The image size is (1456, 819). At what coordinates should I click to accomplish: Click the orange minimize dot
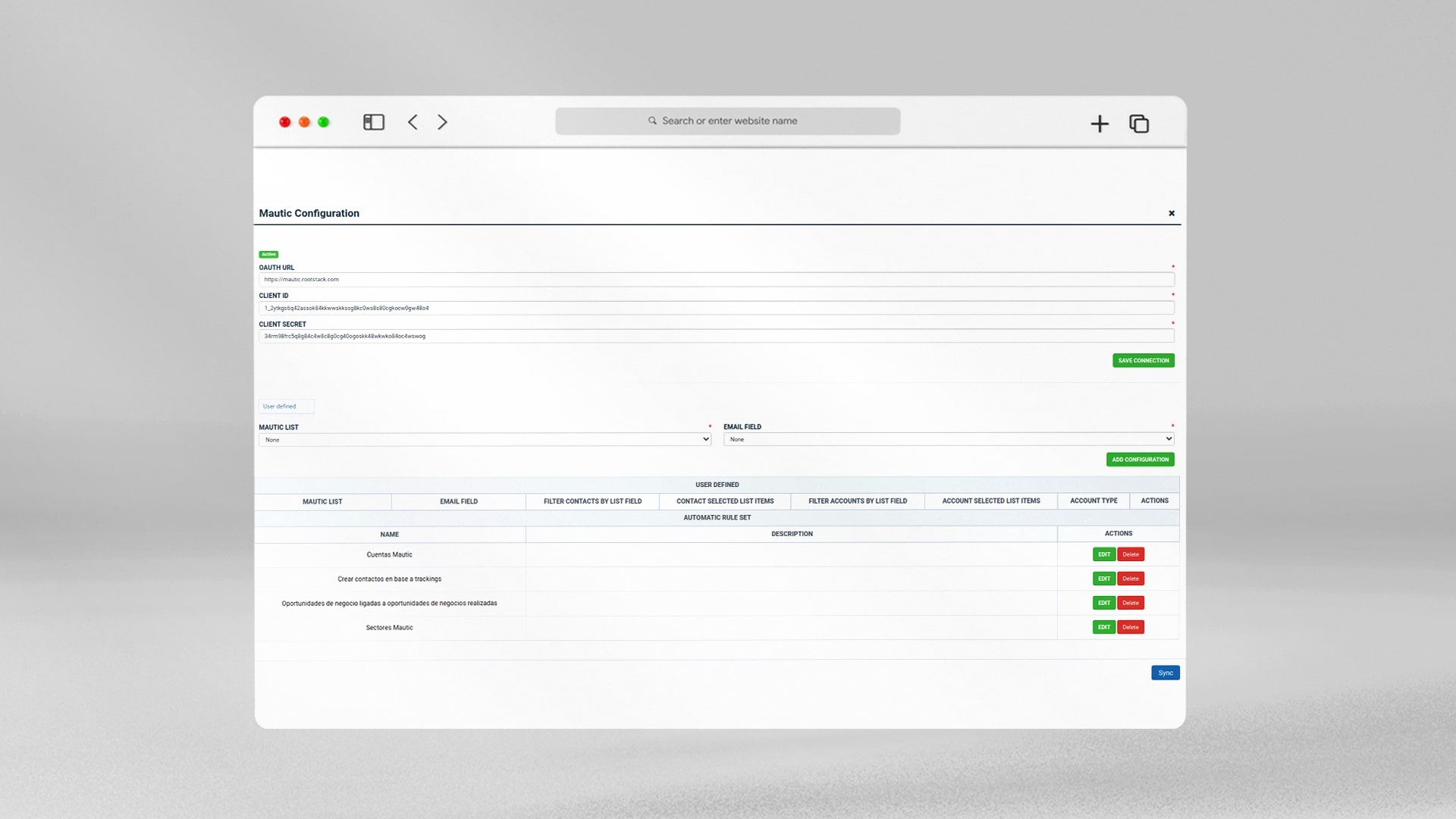tap(304, 122)
